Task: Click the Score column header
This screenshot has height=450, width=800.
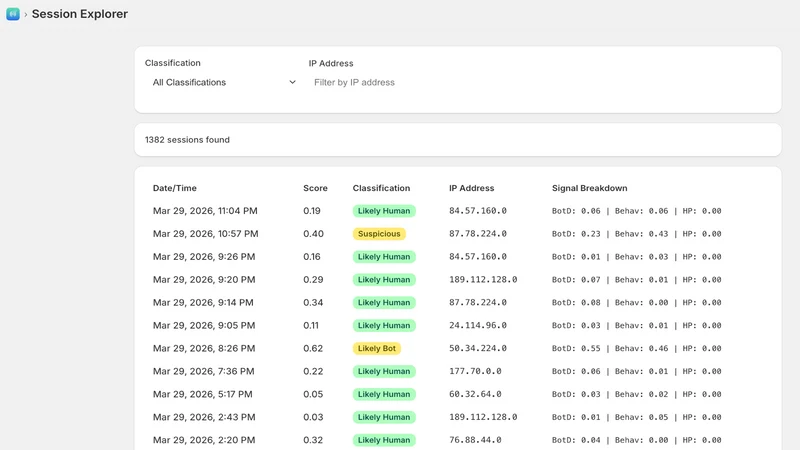Action: [315, 188]
